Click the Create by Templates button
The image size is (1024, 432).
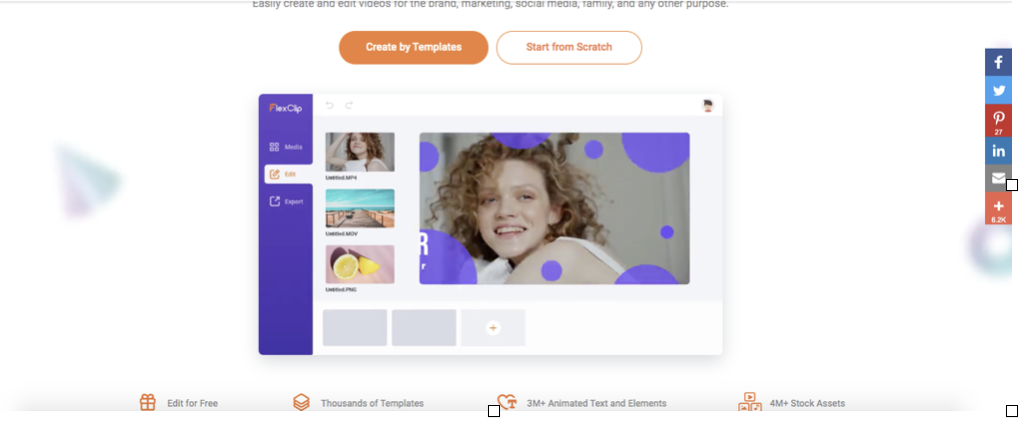413,48
